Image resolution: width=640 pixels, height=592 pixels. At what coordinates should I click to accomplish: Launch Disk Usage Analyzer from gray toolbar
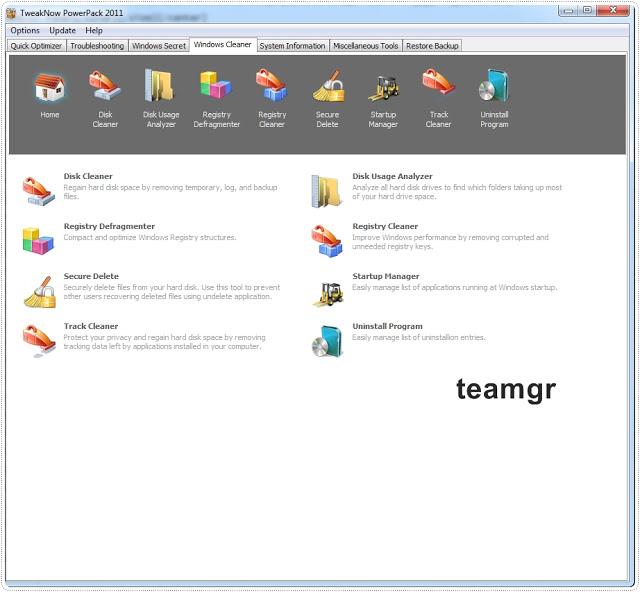161,85
